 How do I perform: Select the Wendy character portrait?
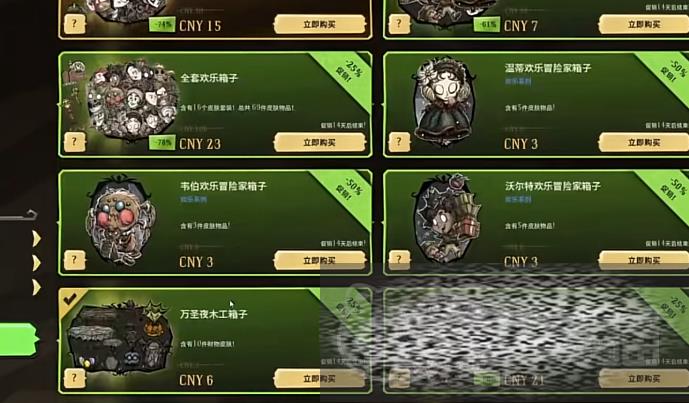coord(444,102)
